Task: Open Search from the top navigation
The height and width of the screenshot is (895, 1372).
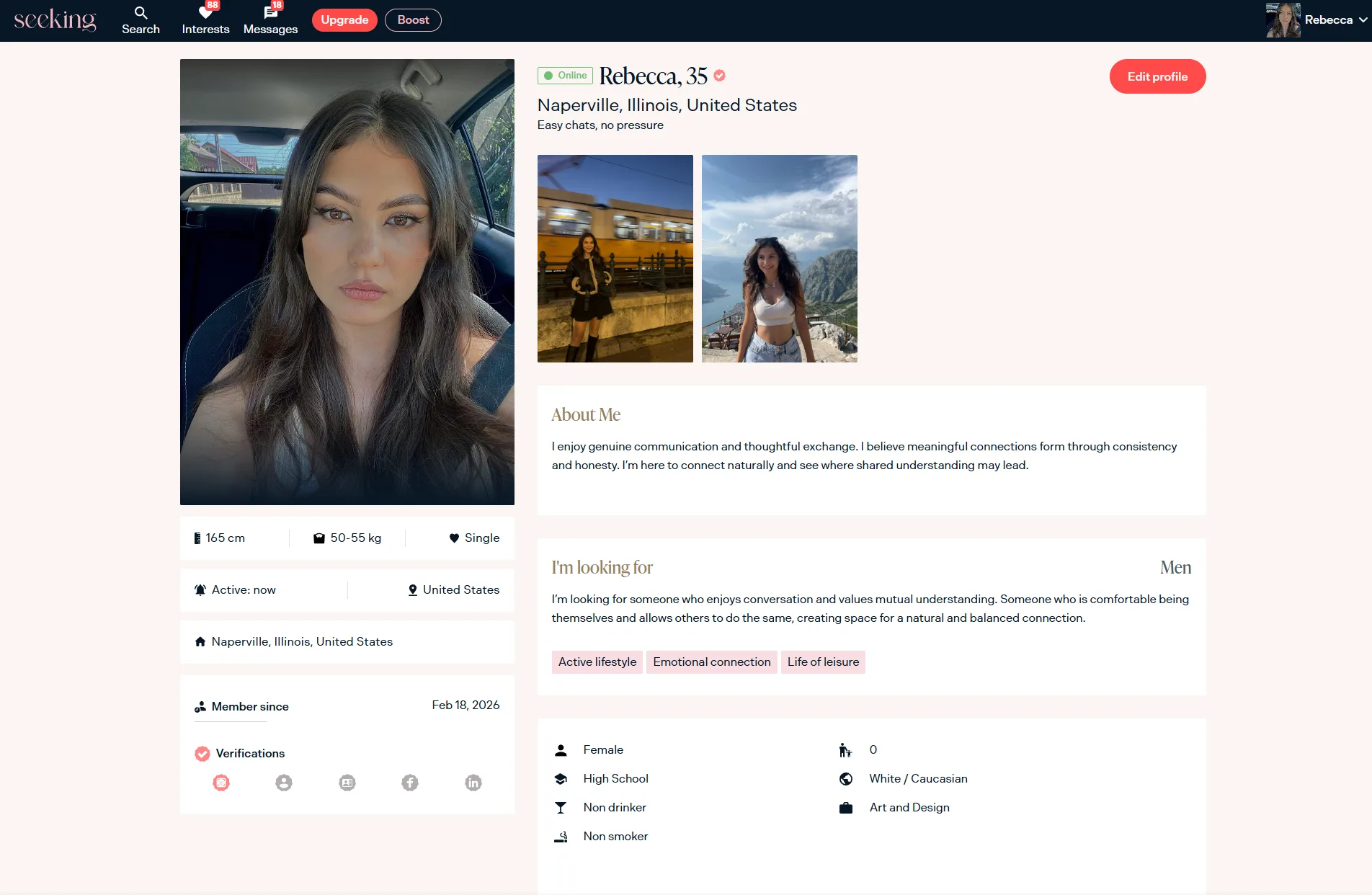Action: (x=141, y=20)
